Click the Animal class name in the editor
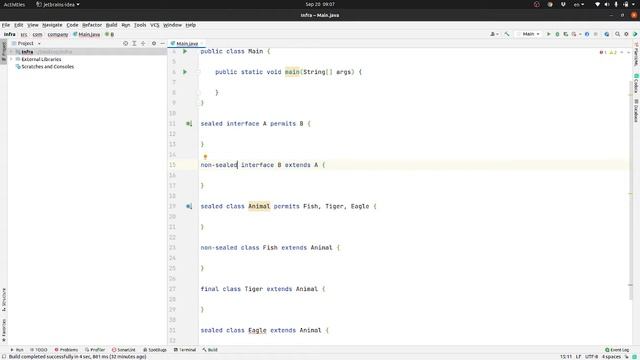 pos(259,206)
